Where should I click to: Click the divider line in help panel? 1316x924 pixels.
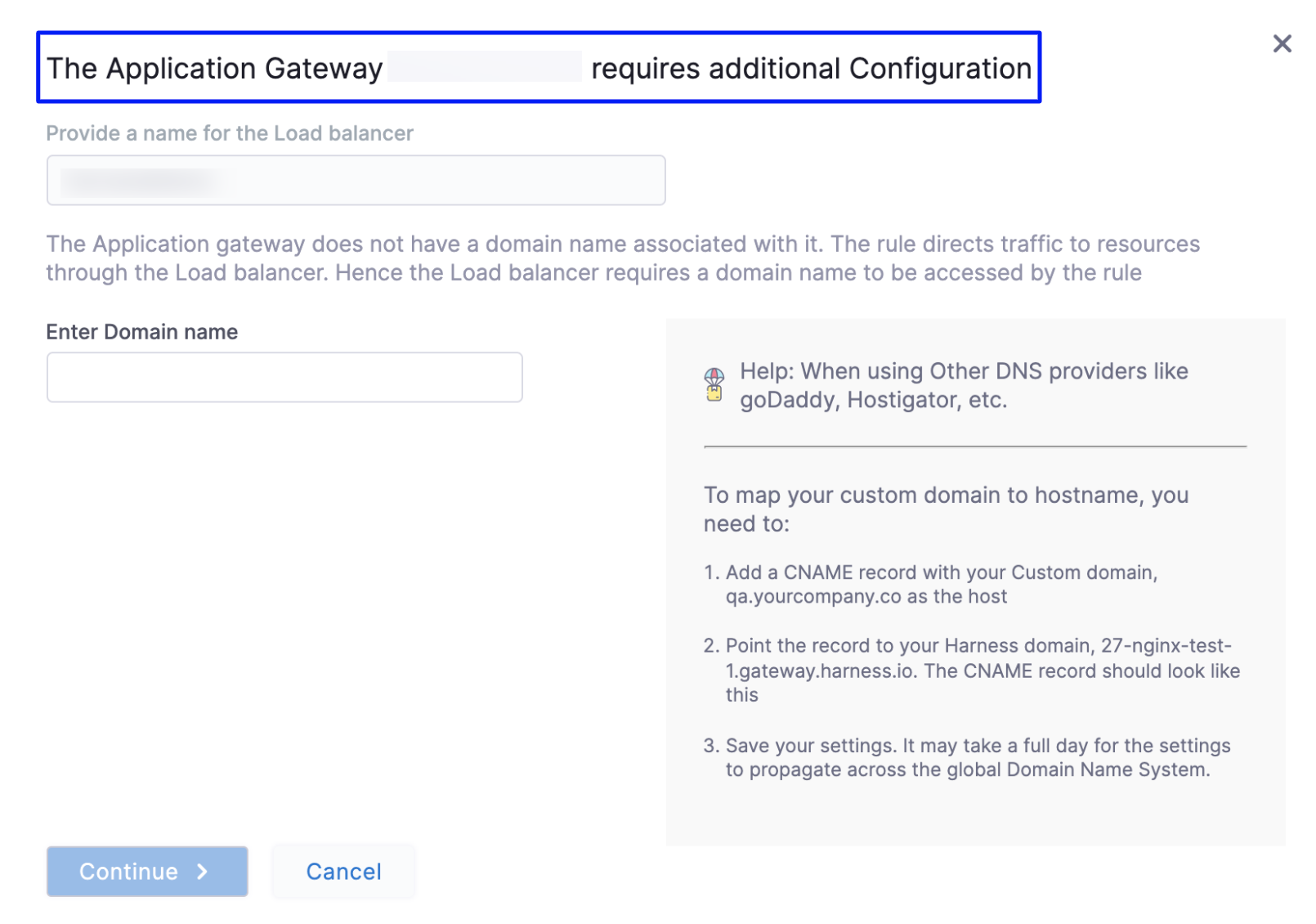pos(974,446)
